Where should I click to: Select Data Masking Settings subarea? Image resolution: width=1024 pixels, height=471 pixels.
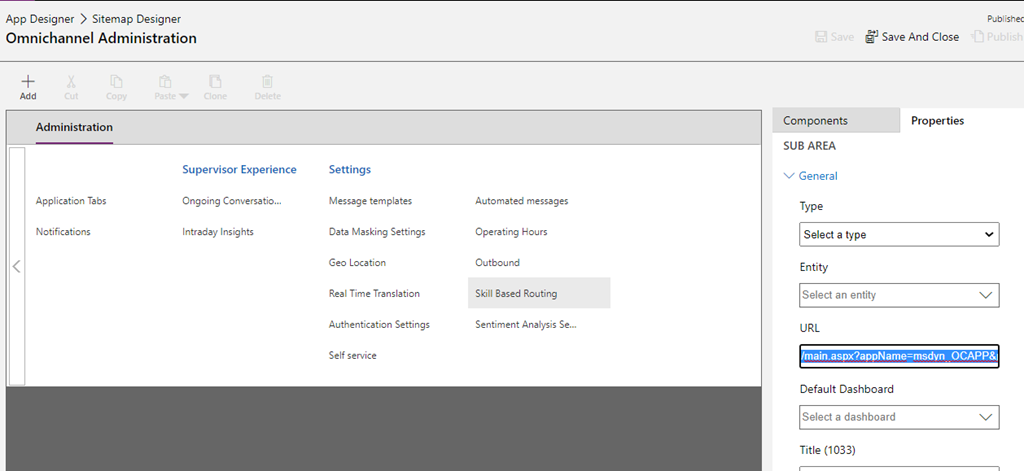[377, 232]
